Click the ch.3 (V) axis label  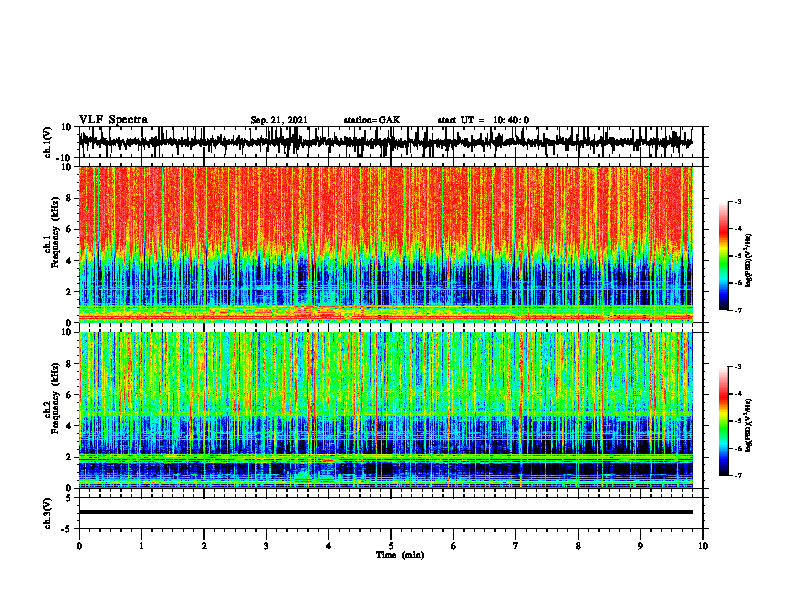48,513
